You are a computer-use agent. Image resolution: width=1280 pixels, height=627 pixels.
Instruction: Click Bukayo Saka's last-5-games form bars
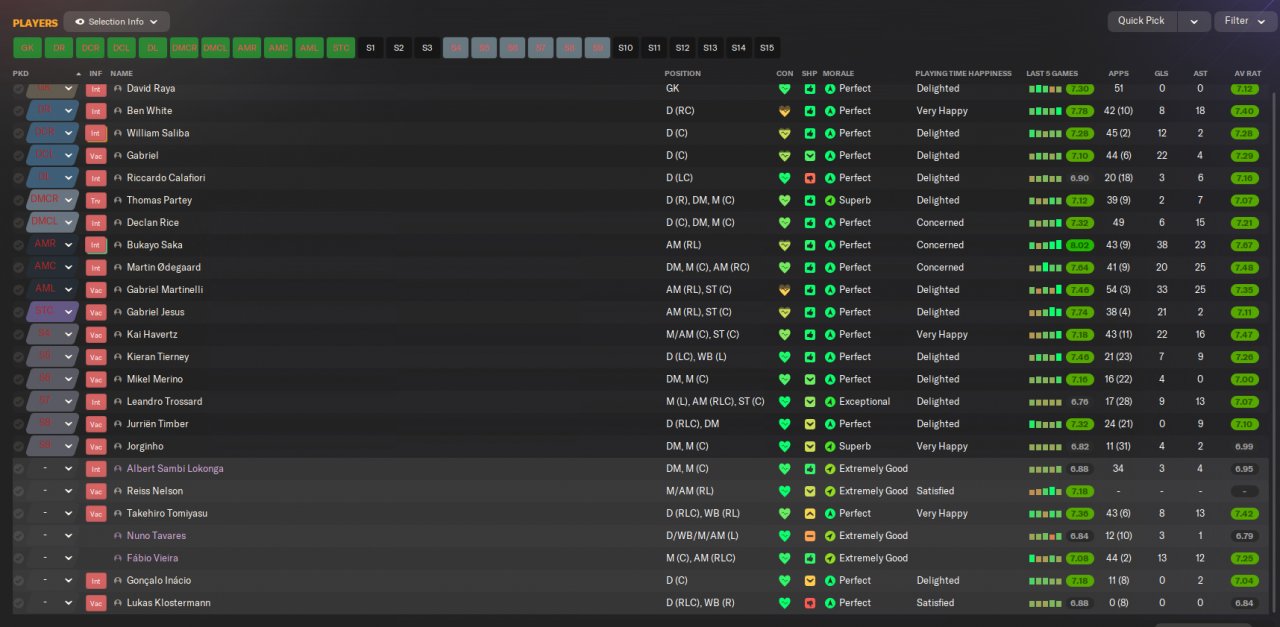coord(1046,245)
